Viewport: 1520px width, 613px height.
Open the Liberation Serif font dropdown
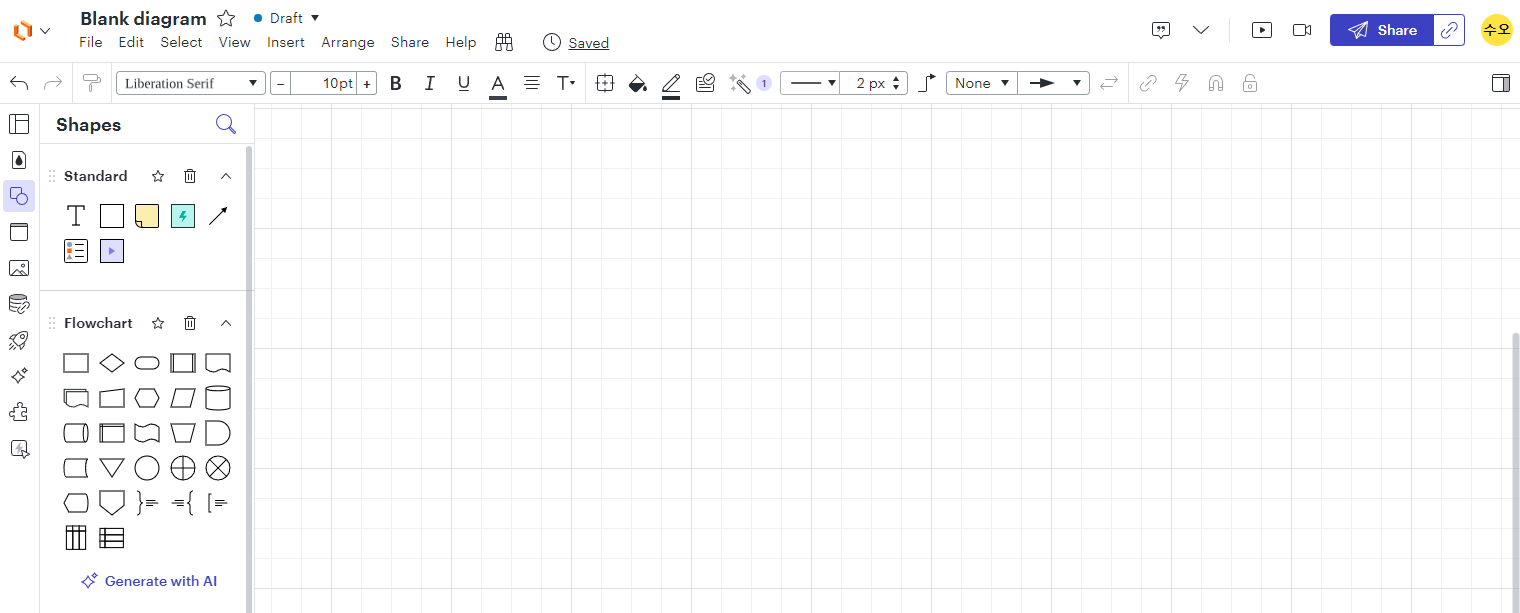[190, 83]
